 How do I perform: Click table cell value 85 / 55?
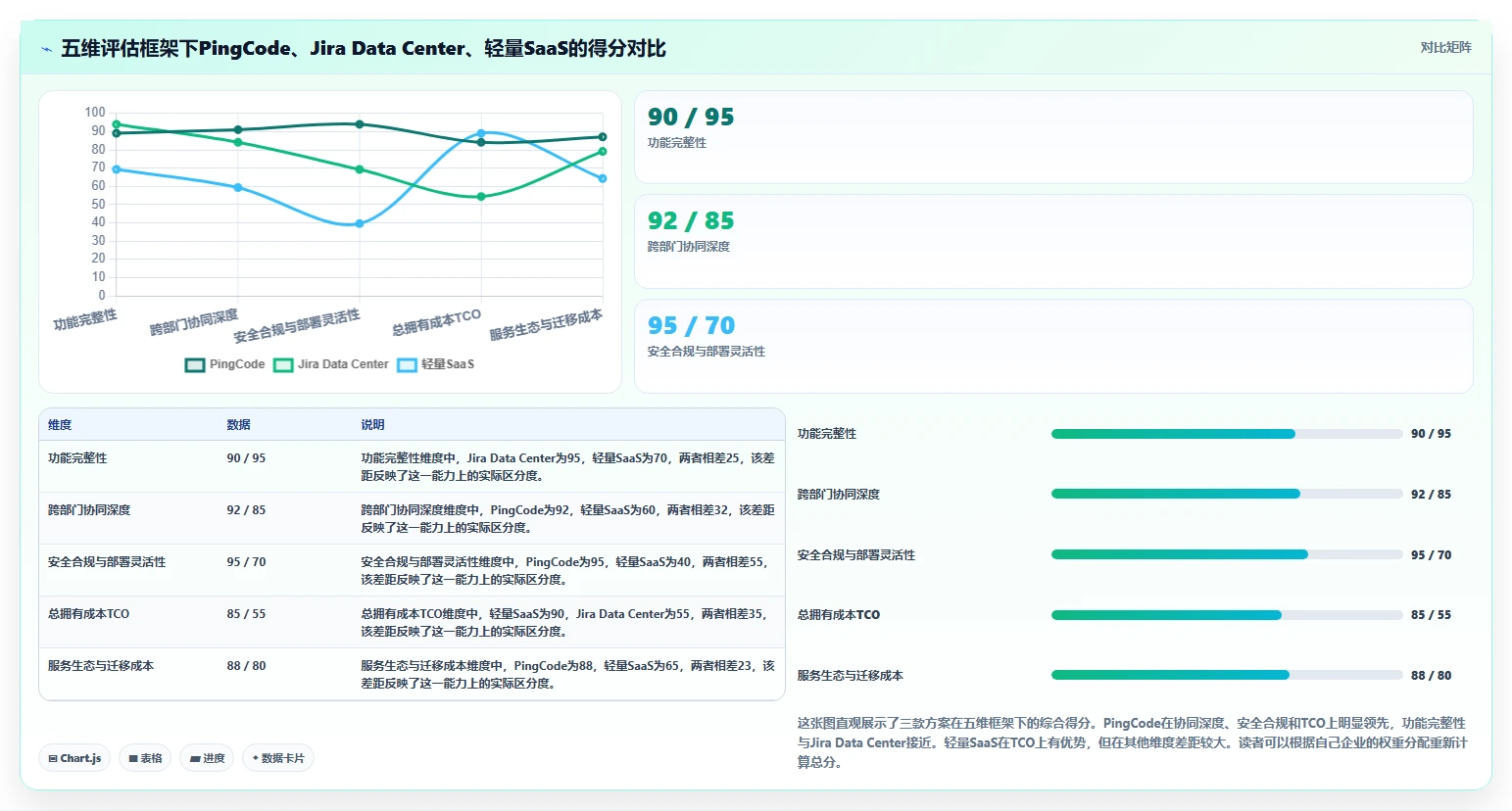point(246,614)
